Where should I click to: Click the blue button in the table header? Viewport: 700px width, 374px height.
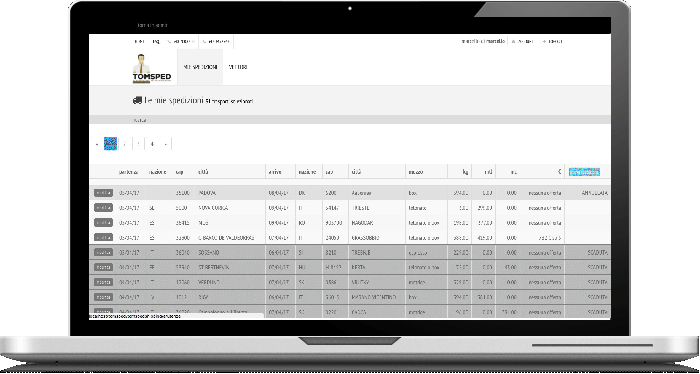pyautogui.click(x=584, y=172)
